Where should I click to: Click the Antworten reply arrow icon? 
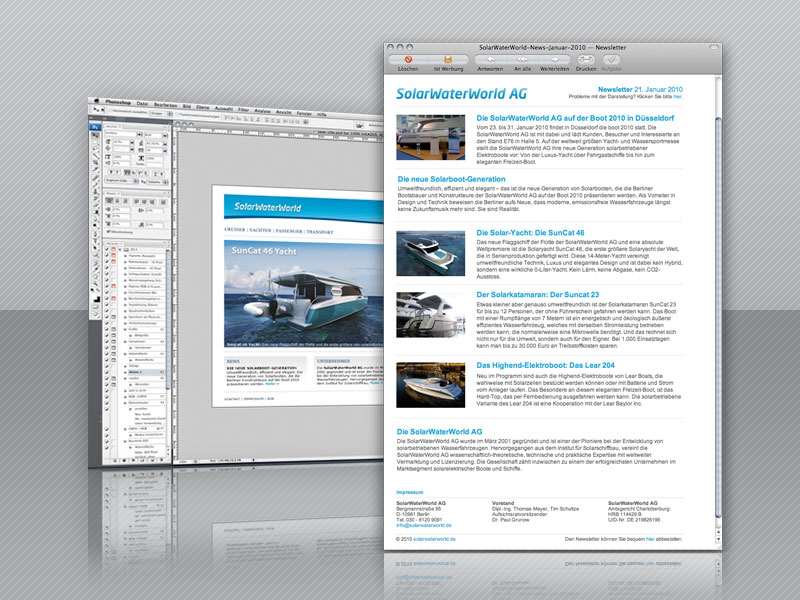[490, 60]
